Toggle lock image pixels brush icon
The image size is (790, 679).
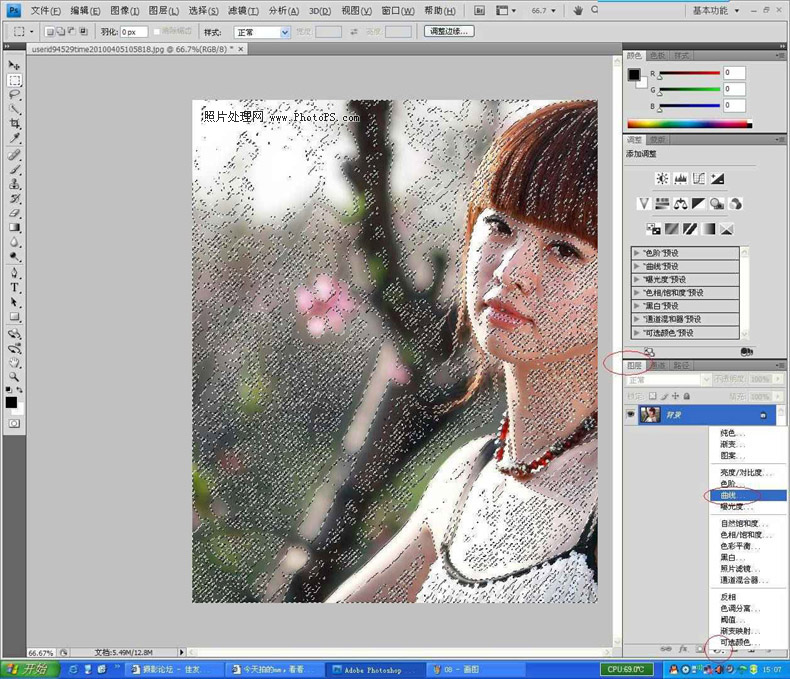click(x=665, y=396)
